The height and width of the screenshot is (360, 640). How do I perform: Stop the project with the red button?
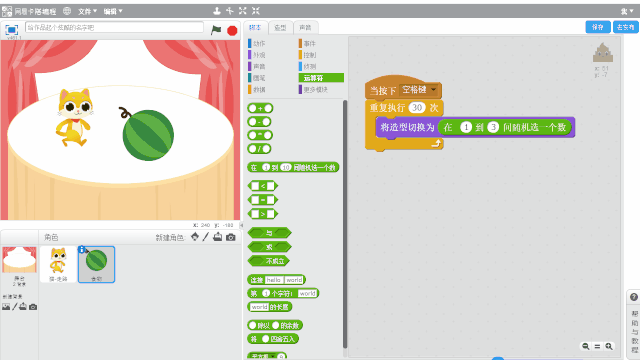(232, 30)
